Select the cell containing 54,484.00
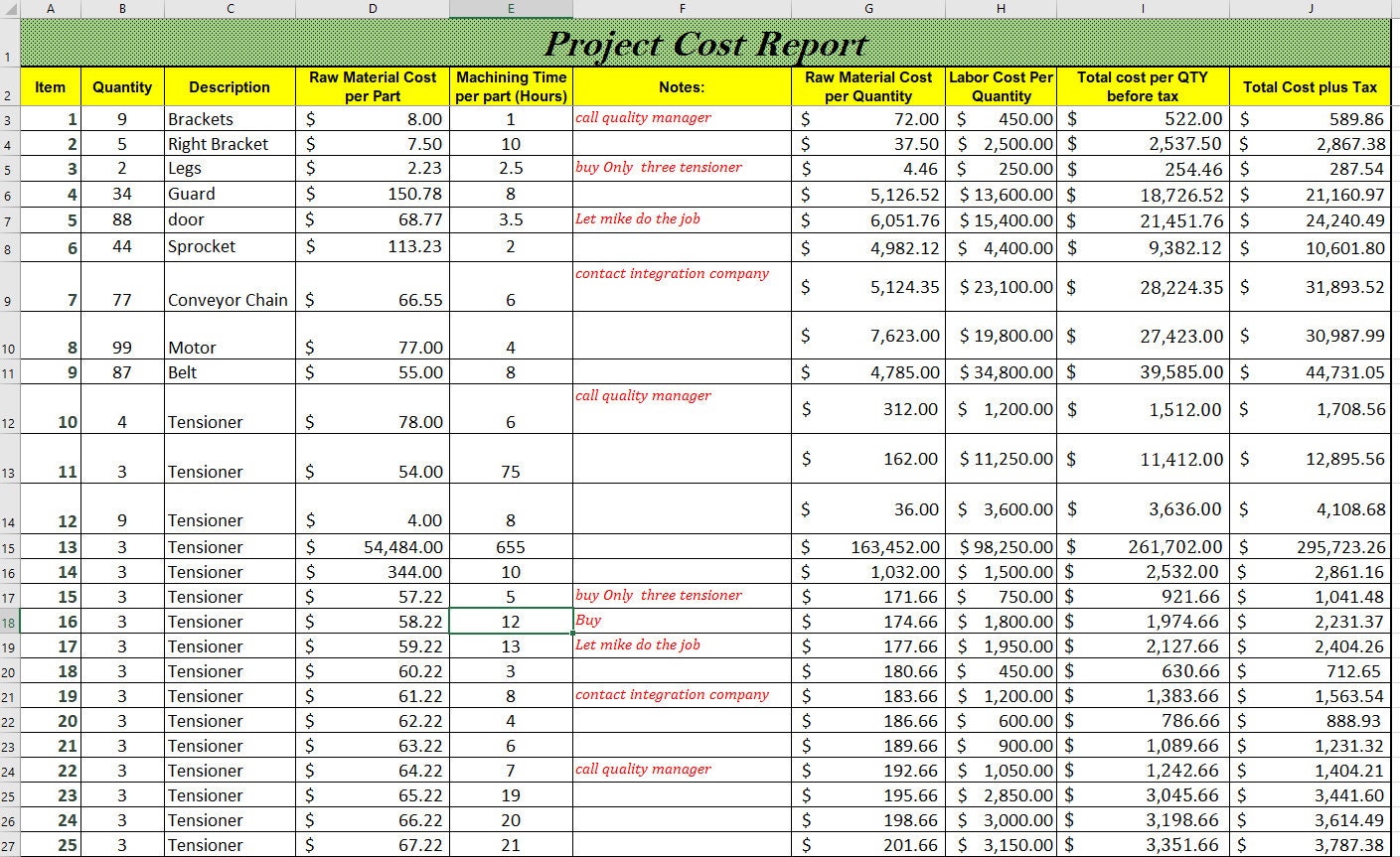 [x=373, y=547]
